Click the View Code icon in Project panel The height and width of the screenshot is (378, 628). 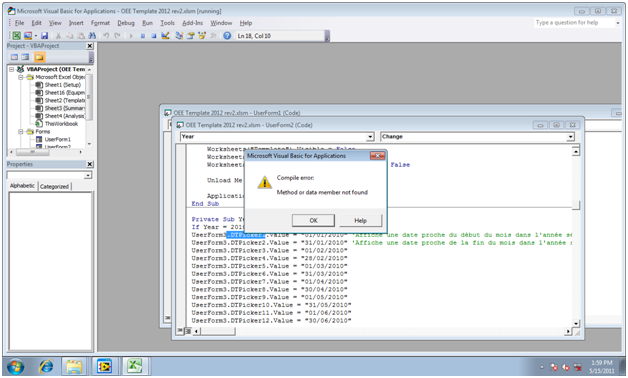pos(14,57)
